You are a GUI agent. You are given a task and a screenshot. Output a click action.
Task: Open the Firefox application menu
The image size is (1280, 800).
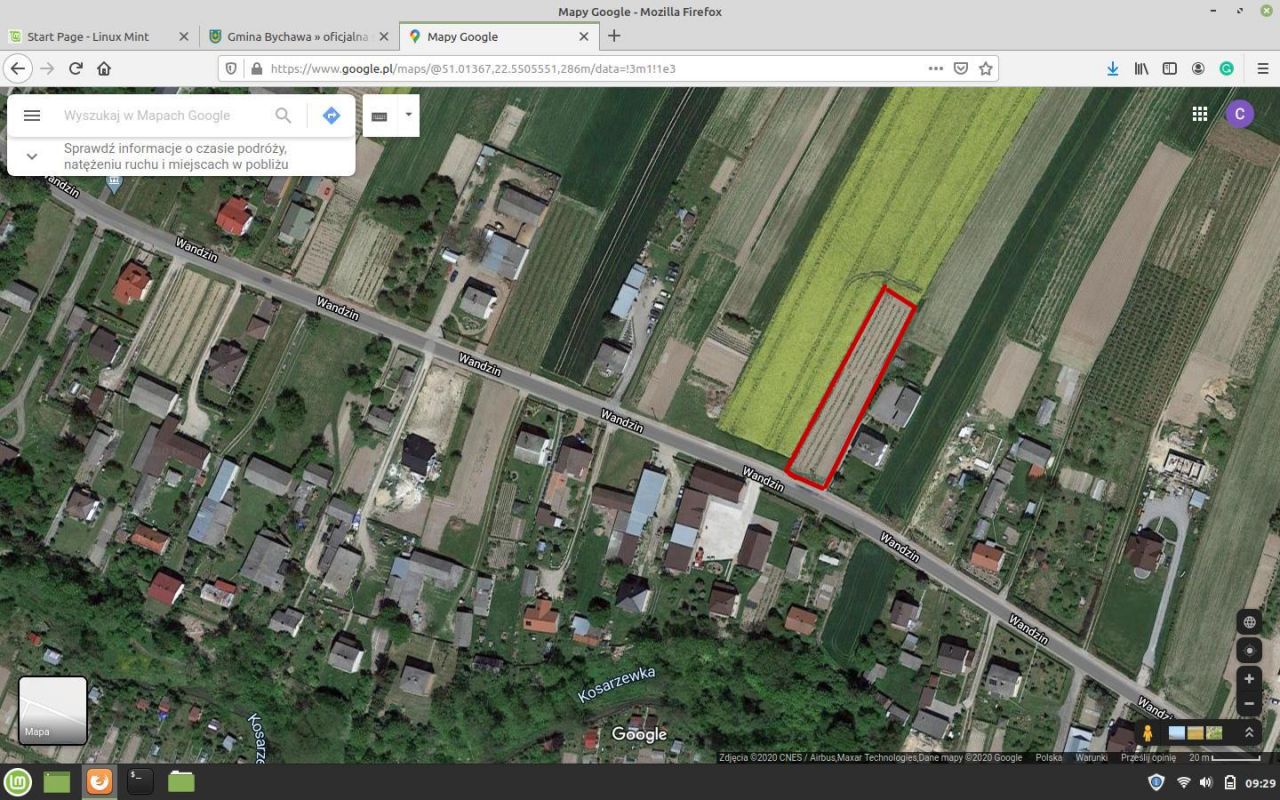[1263, 68]
